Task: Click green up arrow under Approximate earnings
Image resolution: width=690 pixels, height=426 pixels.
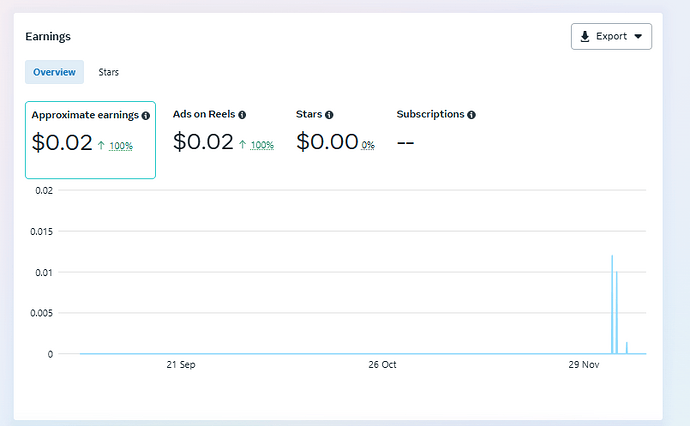Action: [x=101, y=145]
